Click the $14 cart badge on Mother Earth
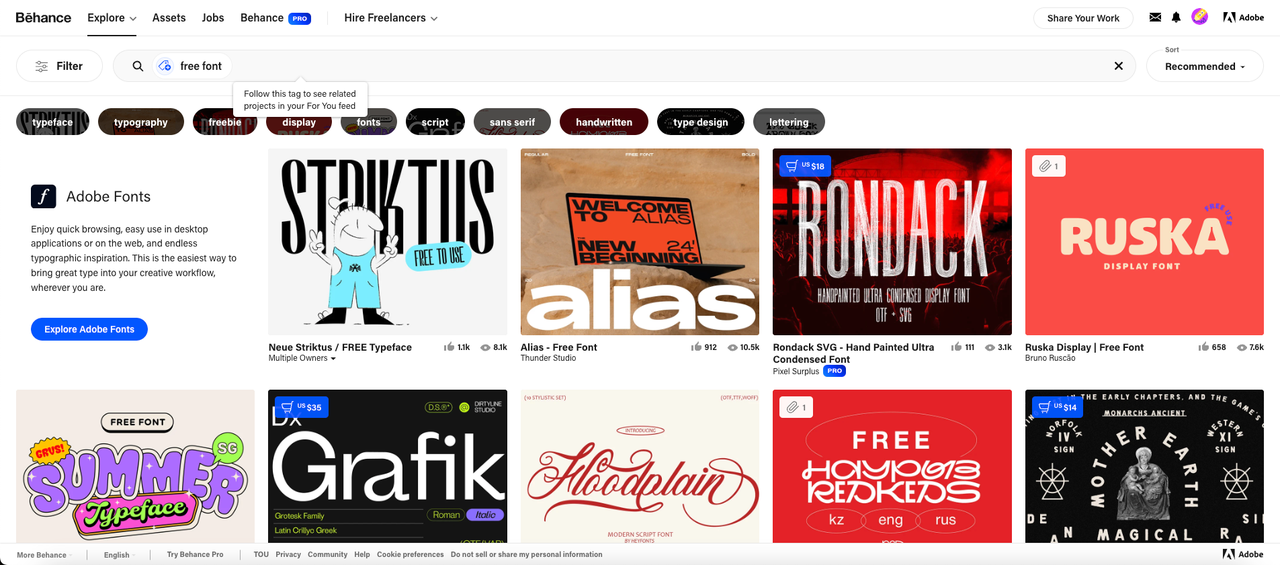1280x565 pixels. 1057,407
